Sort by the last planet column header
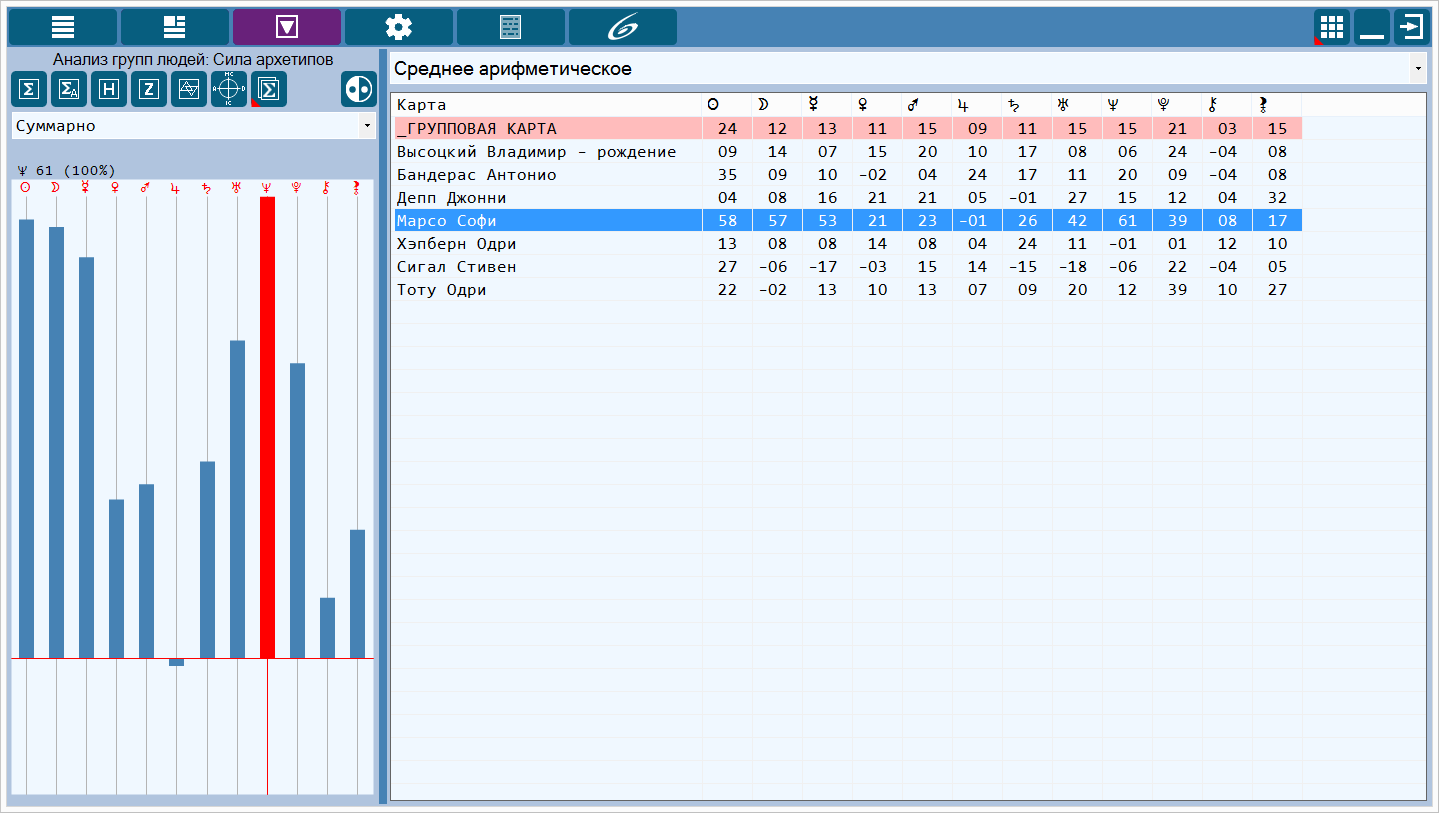Image resolution: width=1439 pixels, height=813 pixels. click(1276, 104)
